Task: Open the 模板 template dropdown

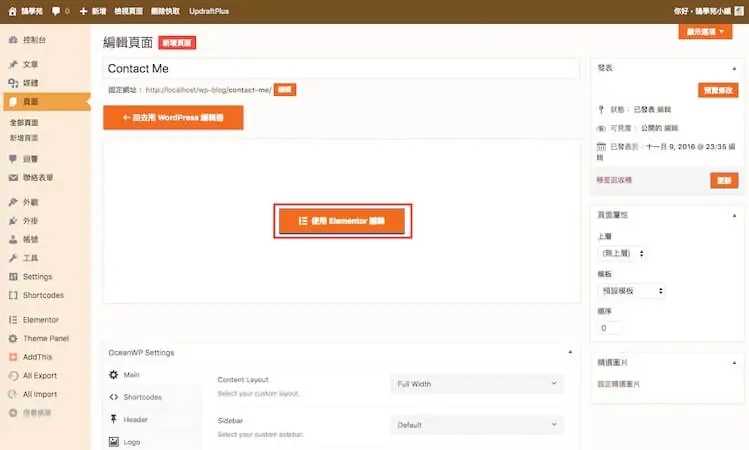Action: tap(631, 290)
